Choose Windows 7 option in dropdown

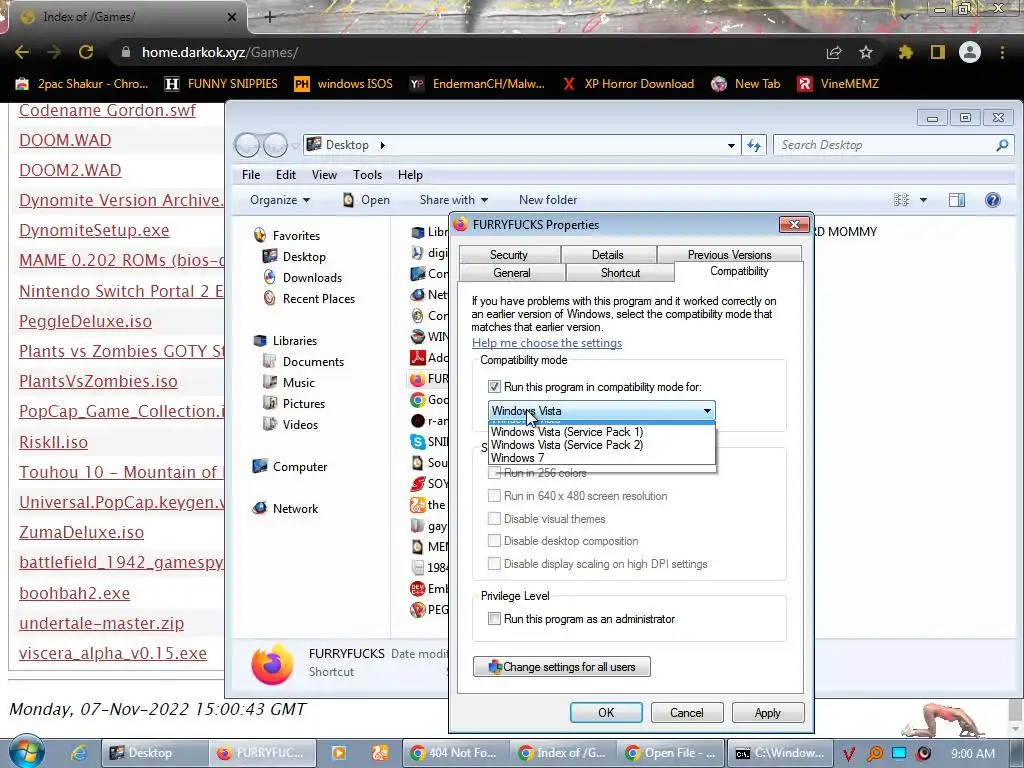point(601,458)
